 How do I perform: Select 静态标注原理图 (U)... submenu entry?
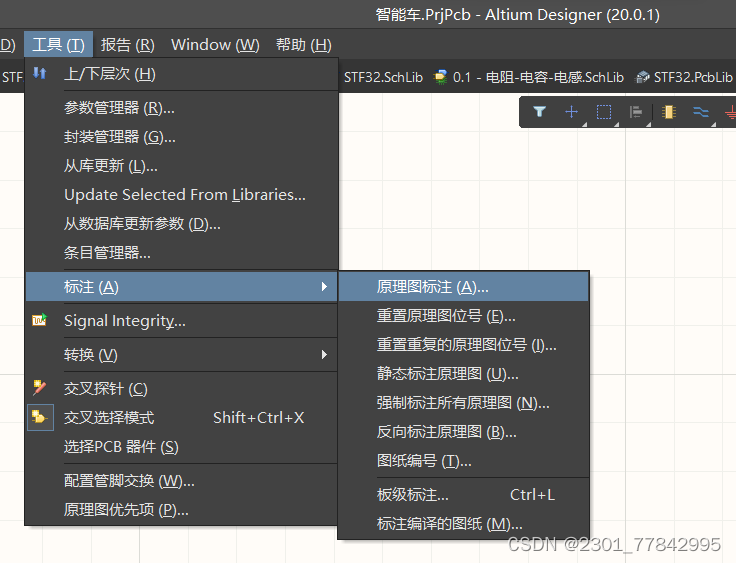click(x=463, y=374)
